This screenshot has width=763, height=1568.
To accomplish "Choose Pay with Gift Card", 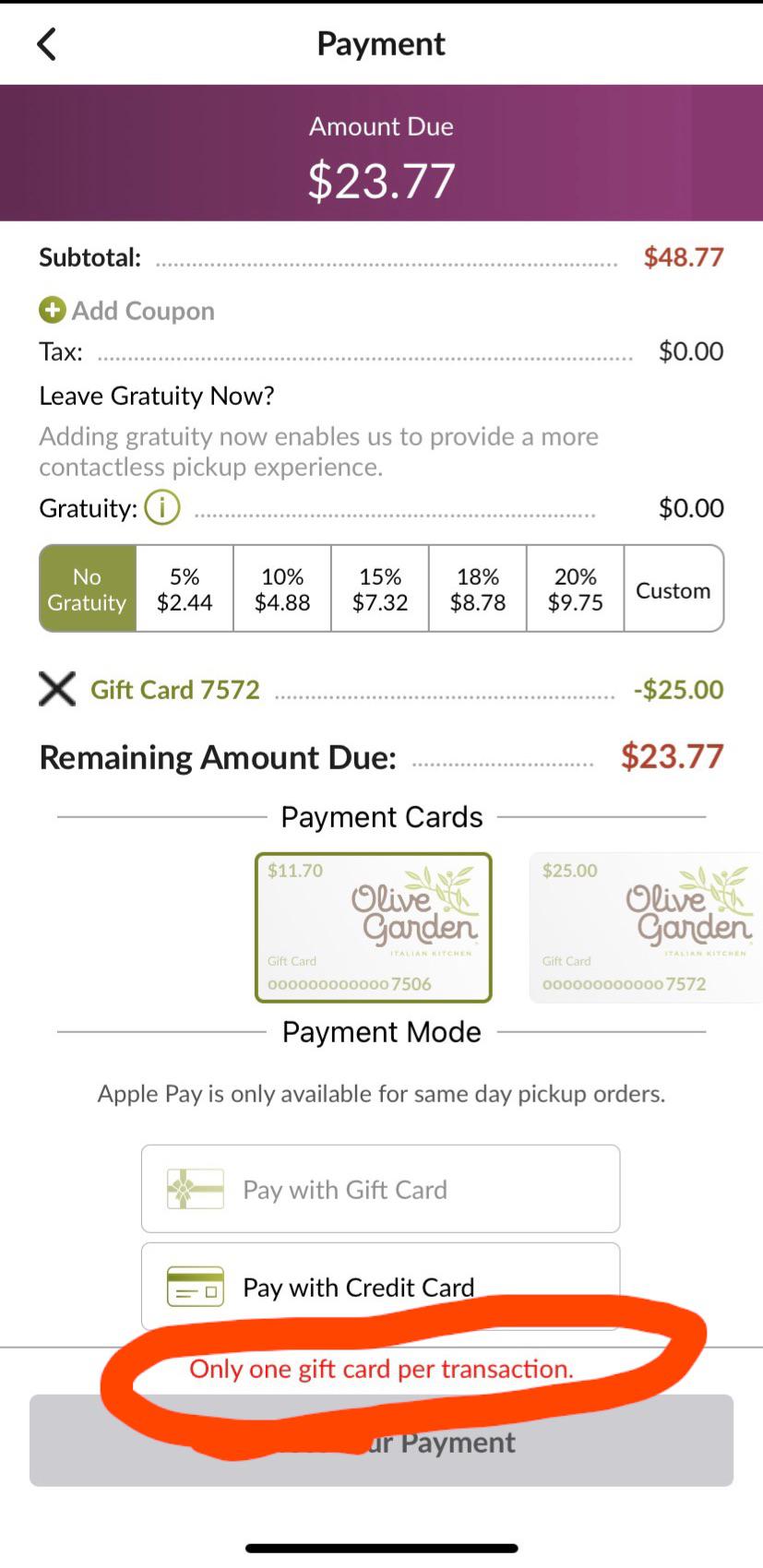I will [380, 1189].
